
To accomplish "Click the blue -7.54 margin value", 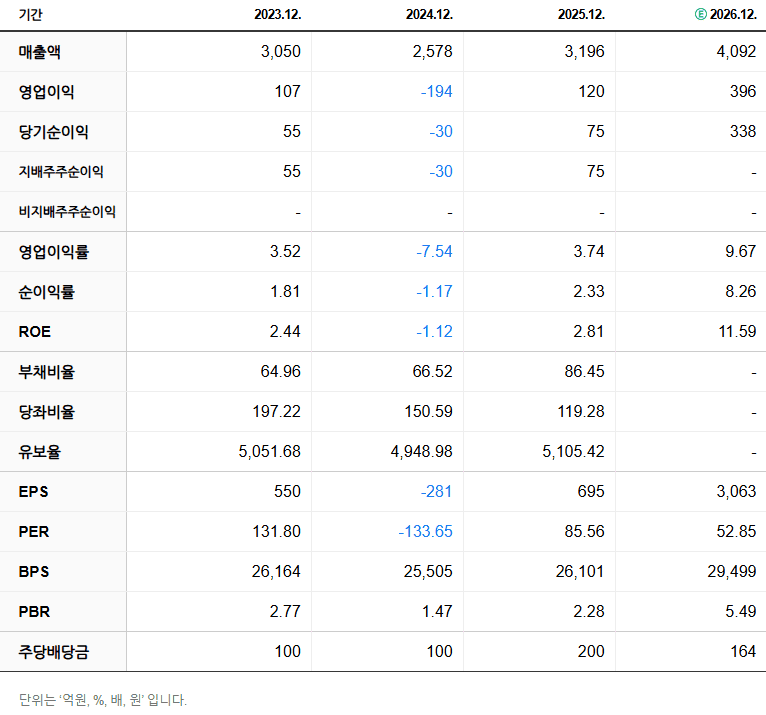I will [x=434, y=252].
